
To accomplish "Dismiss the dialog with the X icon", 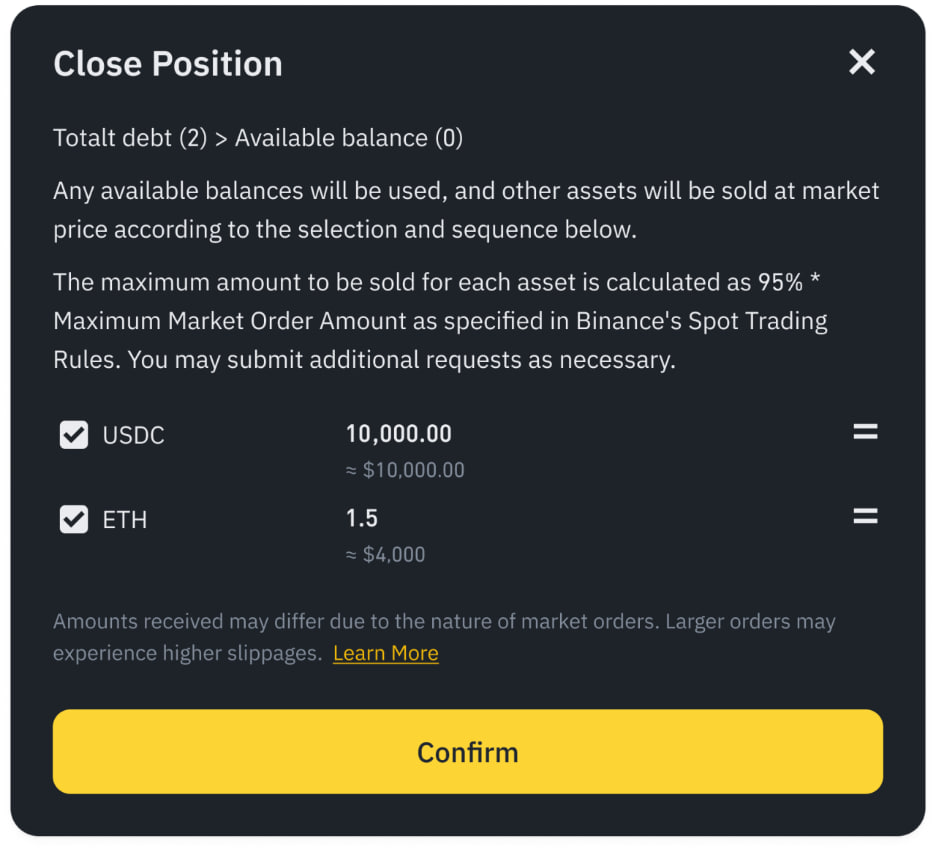I will [x=862, y=62].
